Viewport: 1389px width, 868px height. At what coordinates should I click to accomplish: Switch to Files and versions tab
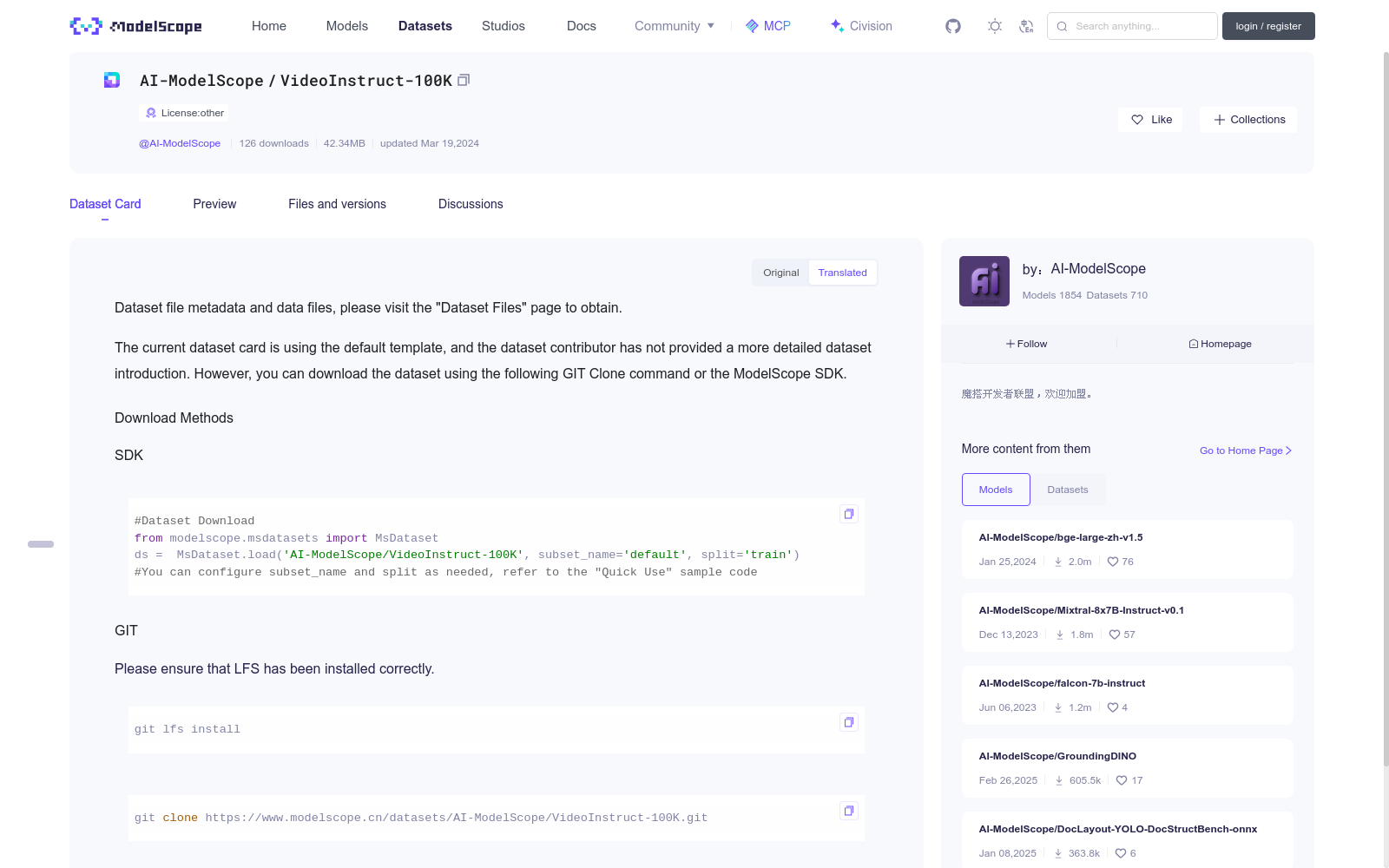[x=337, y=204]
